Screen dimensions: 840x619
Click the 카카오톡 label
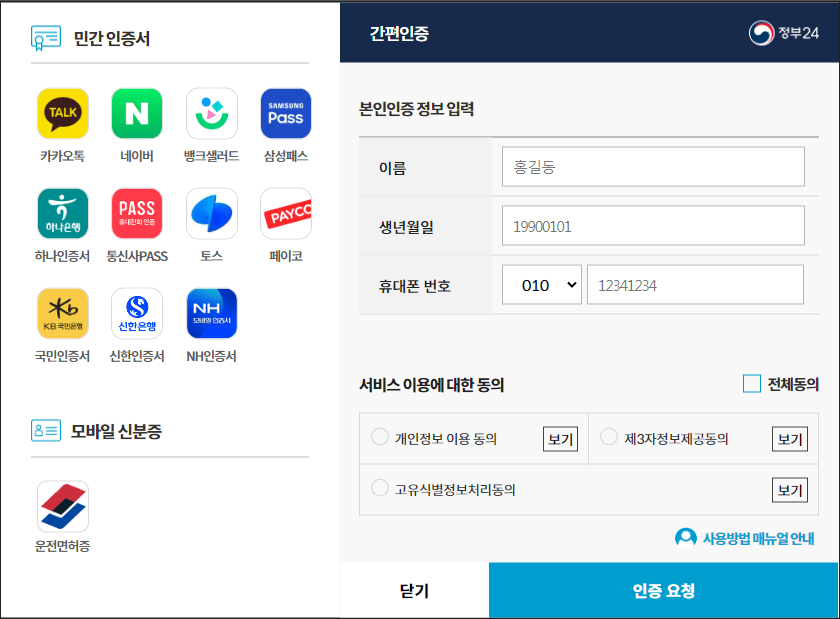pos(63,156)
